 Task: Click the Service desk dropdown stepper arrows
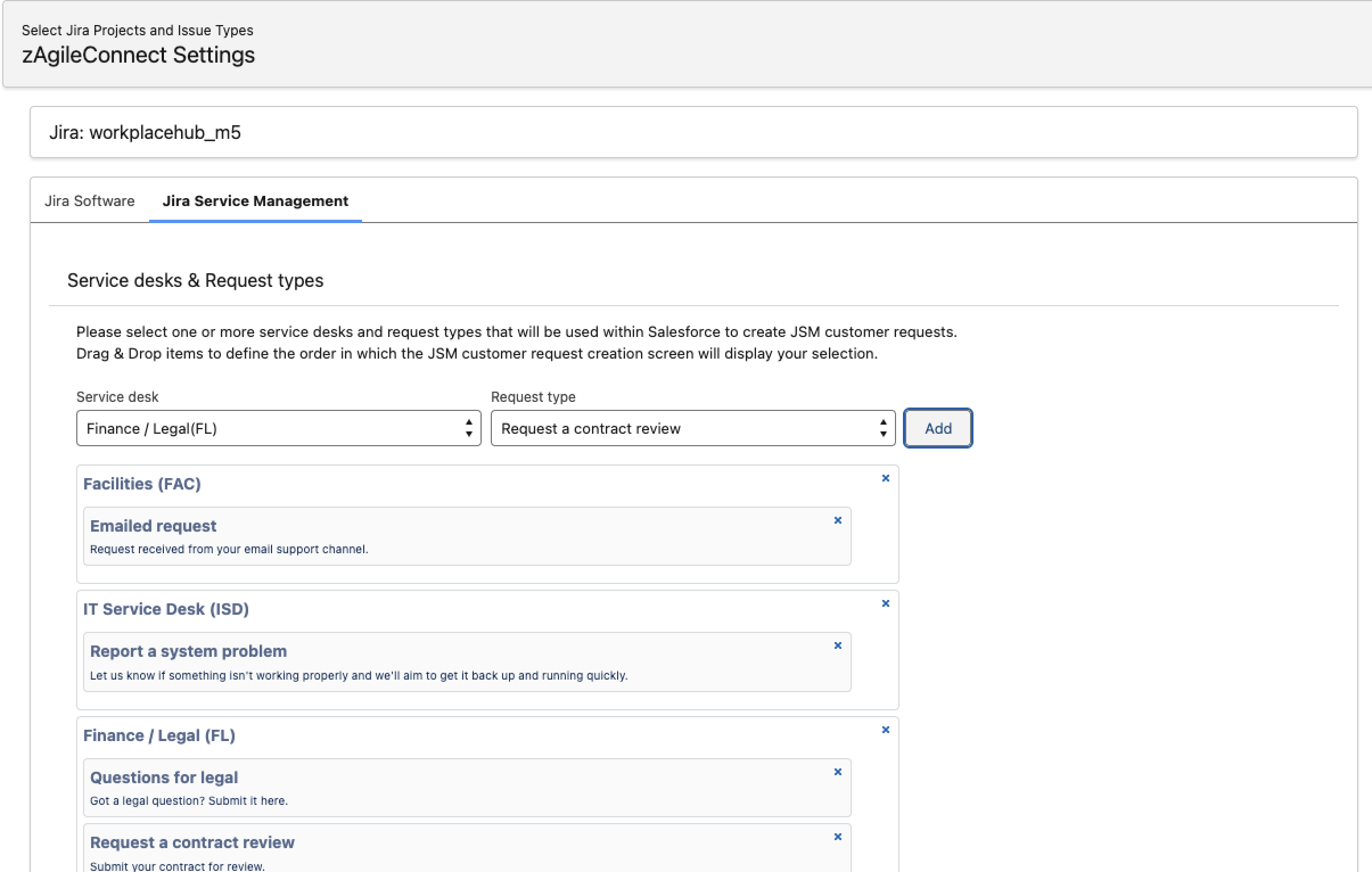[469, 428]
